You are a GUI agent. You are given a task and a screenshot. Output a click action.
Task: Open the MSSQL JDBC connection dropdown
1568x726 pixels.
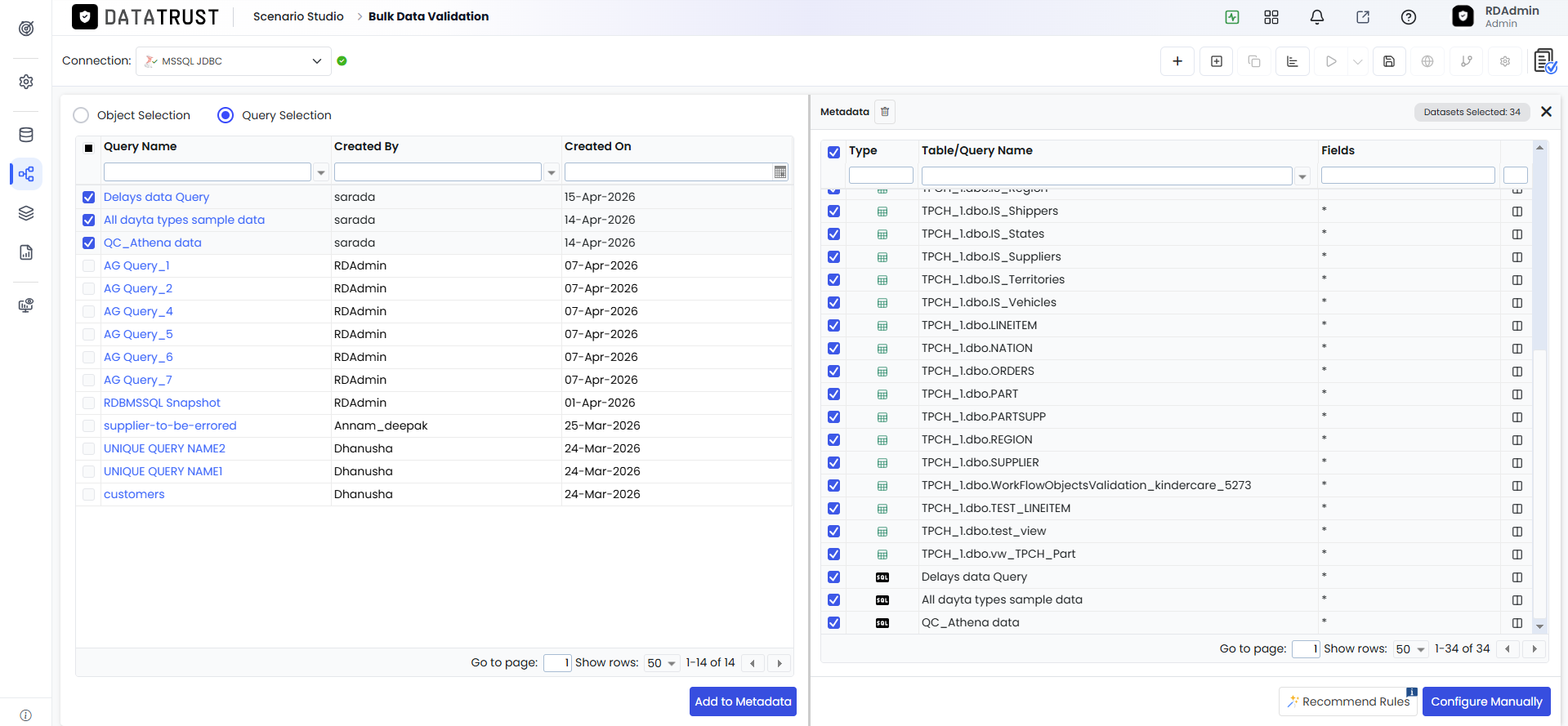click(234, 61)
